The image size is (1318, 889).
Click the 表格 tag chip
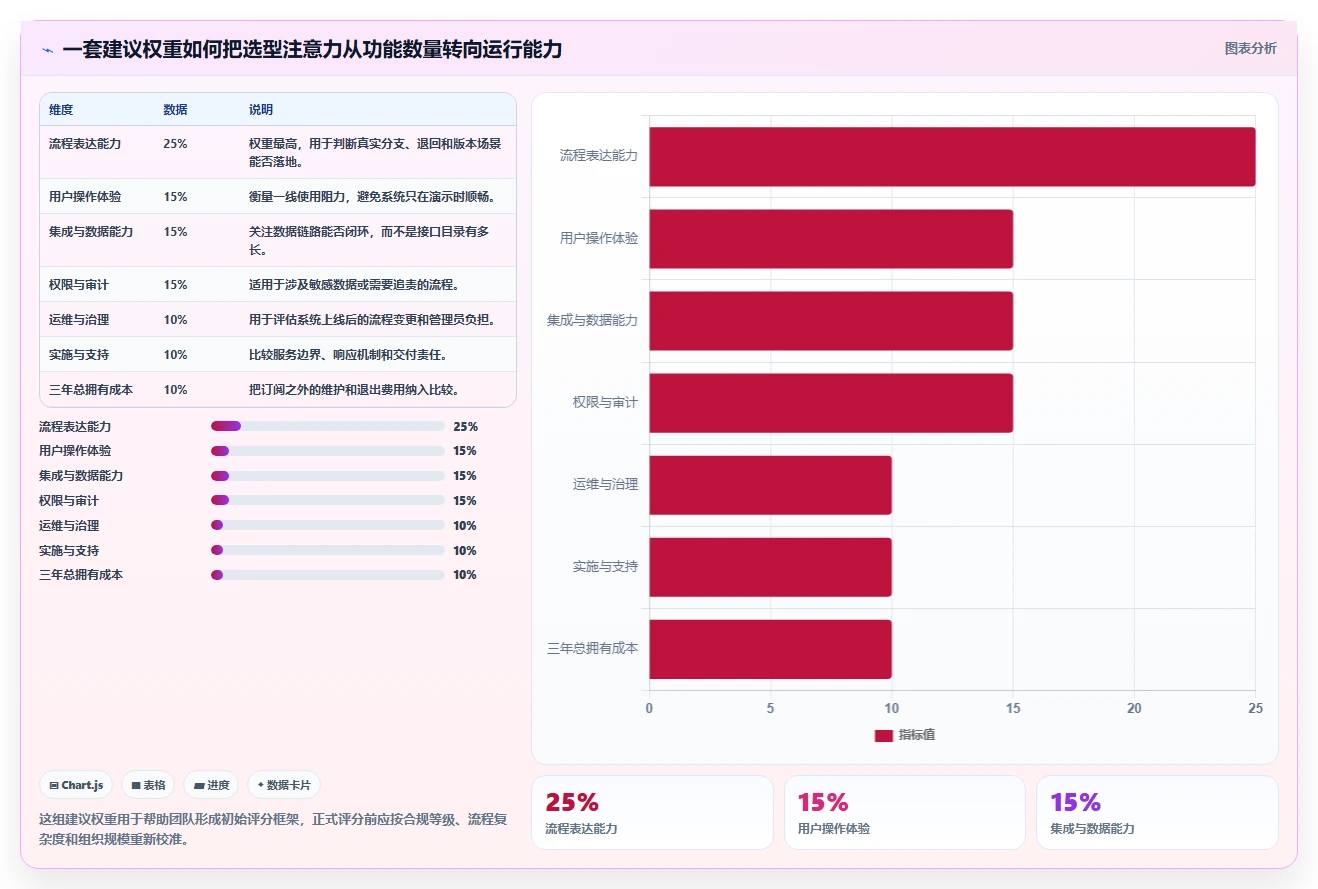(148, 785)
